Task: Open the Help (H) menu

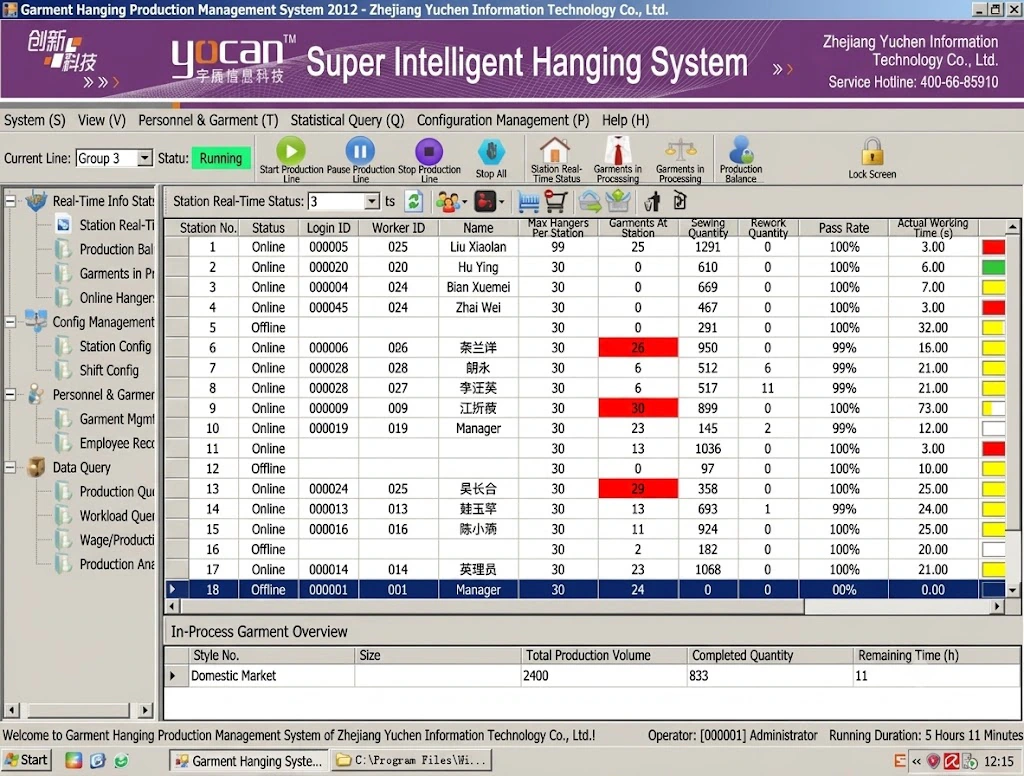Action: (x=626, y=120)
